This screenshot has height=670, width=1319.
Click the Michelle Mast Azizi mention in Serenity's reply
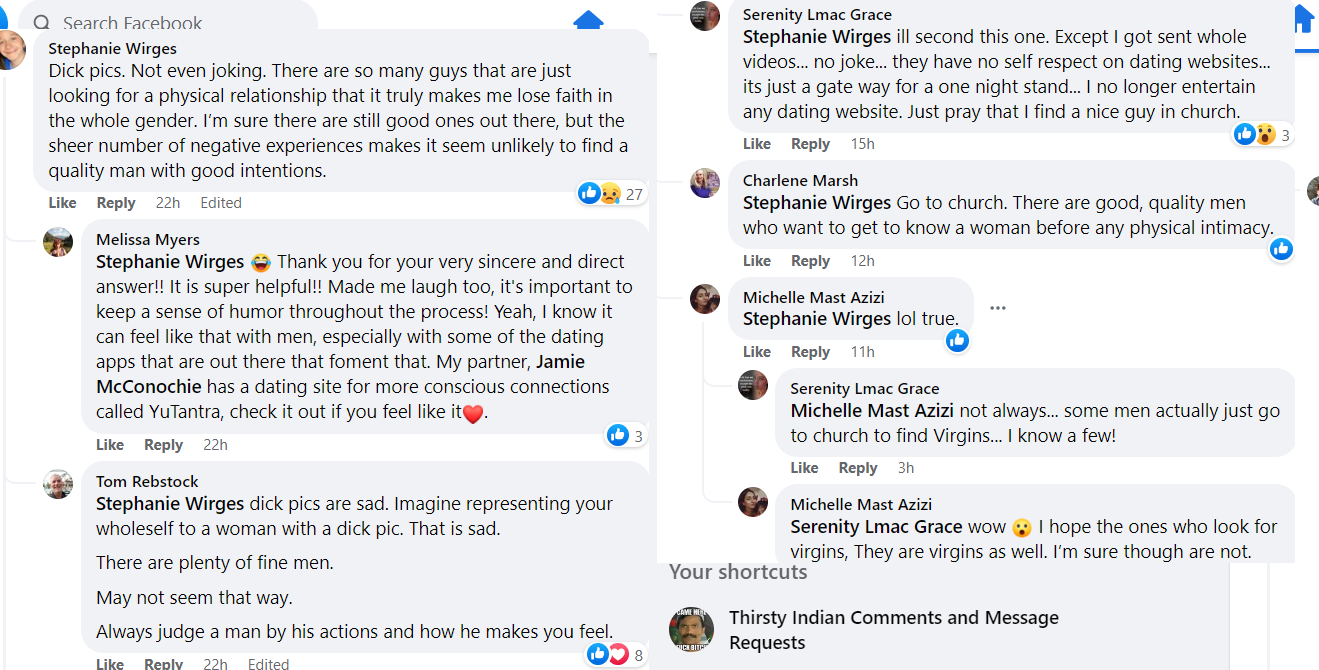tap(873, 411)
